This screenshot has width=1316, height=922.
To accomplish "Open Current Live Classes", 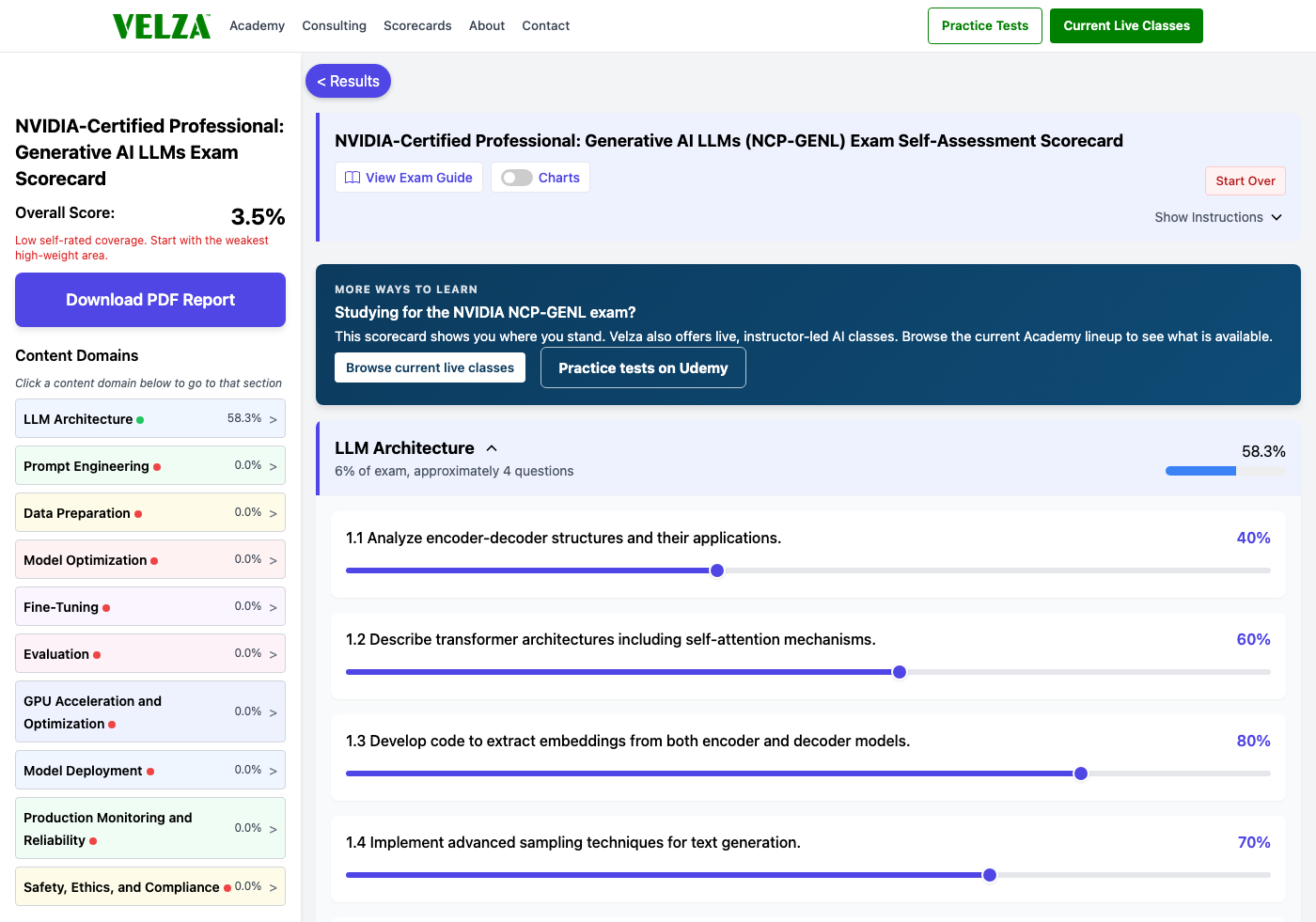I will pos(1126,25).
